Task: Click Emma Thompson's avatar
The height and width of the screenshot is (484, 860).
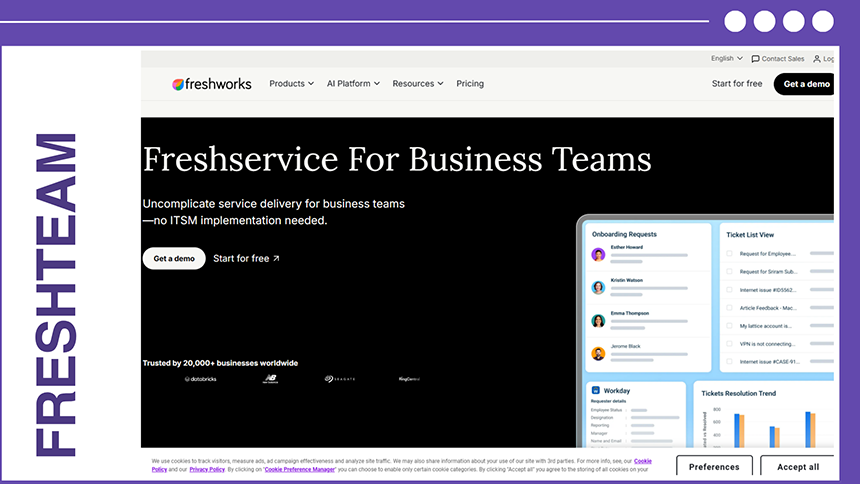Action: tap(598, 320)
